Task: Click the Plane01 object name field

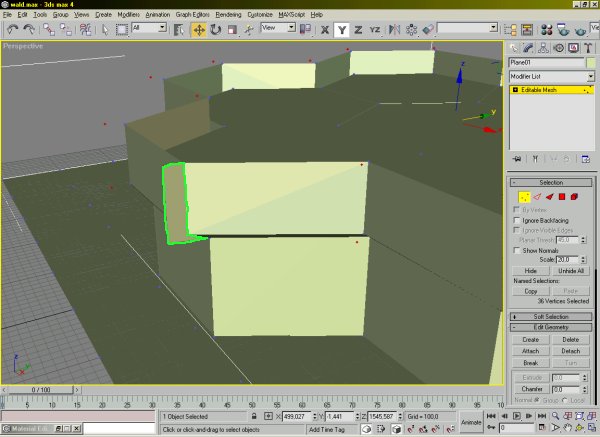Action: [545, 64]
